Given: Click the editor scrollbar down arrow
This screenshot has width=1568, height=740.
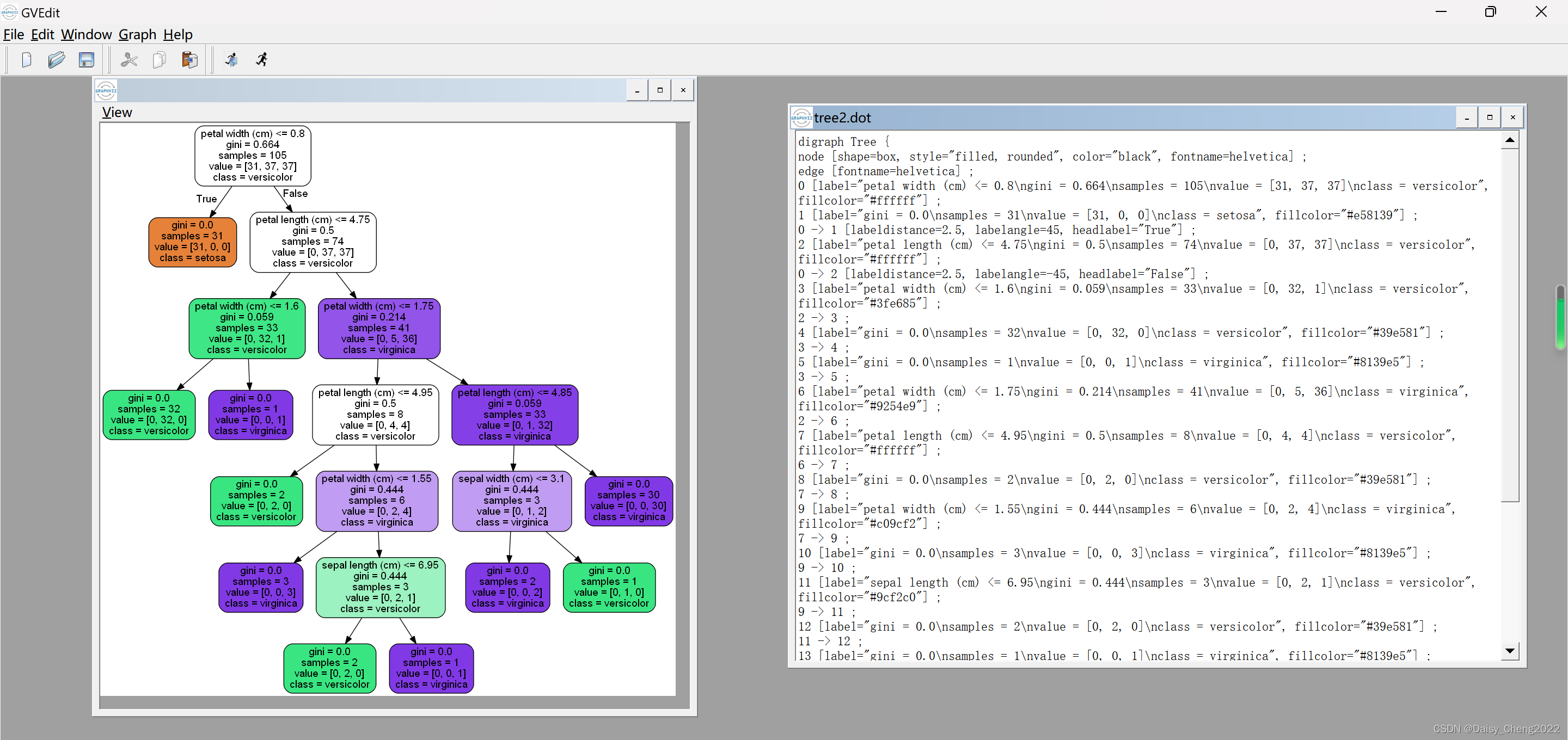Looking at the screenshot, I should pos(1510,651).
